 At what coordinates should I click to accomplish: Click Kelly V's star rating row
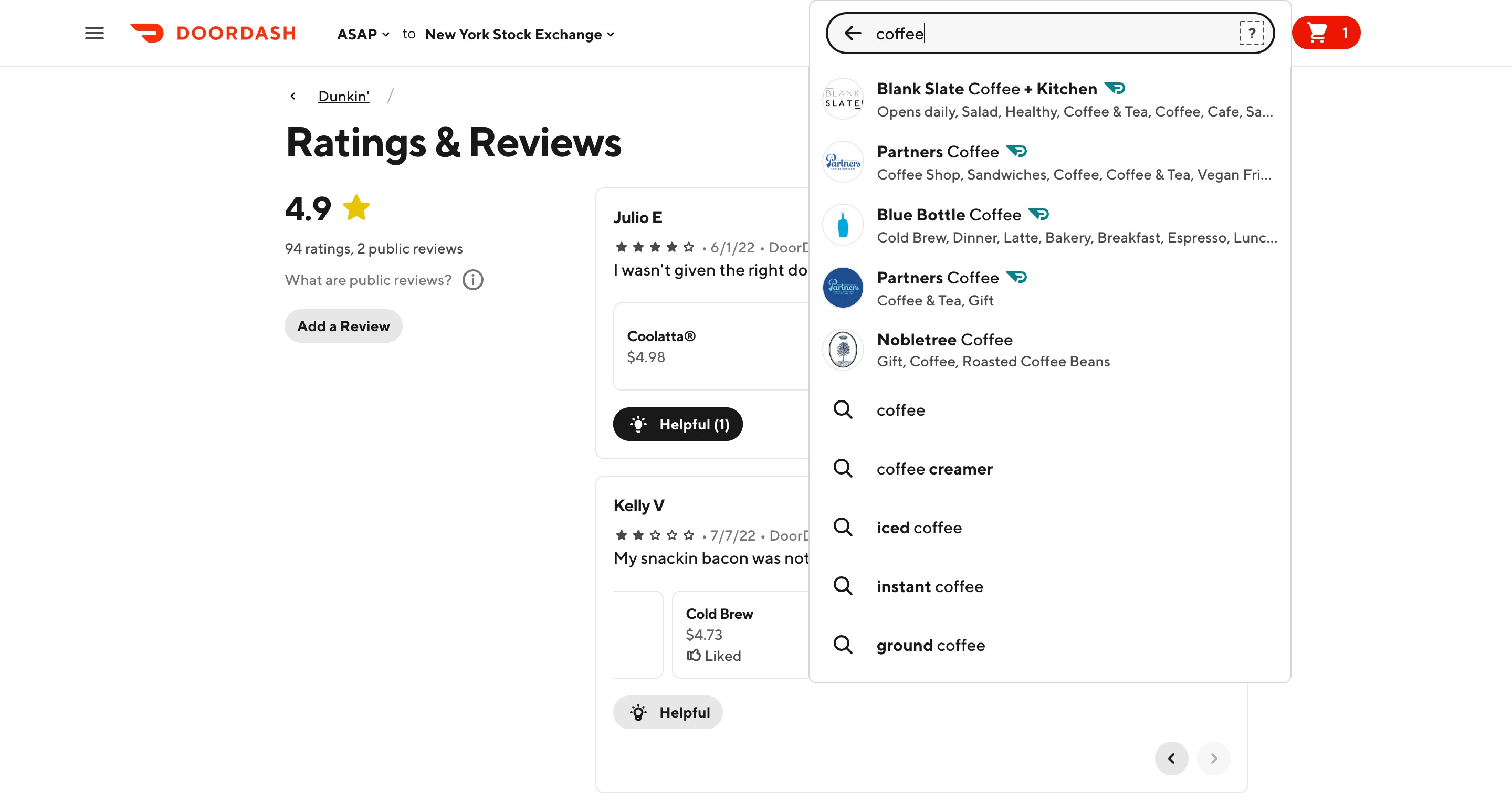click(655, 535)
